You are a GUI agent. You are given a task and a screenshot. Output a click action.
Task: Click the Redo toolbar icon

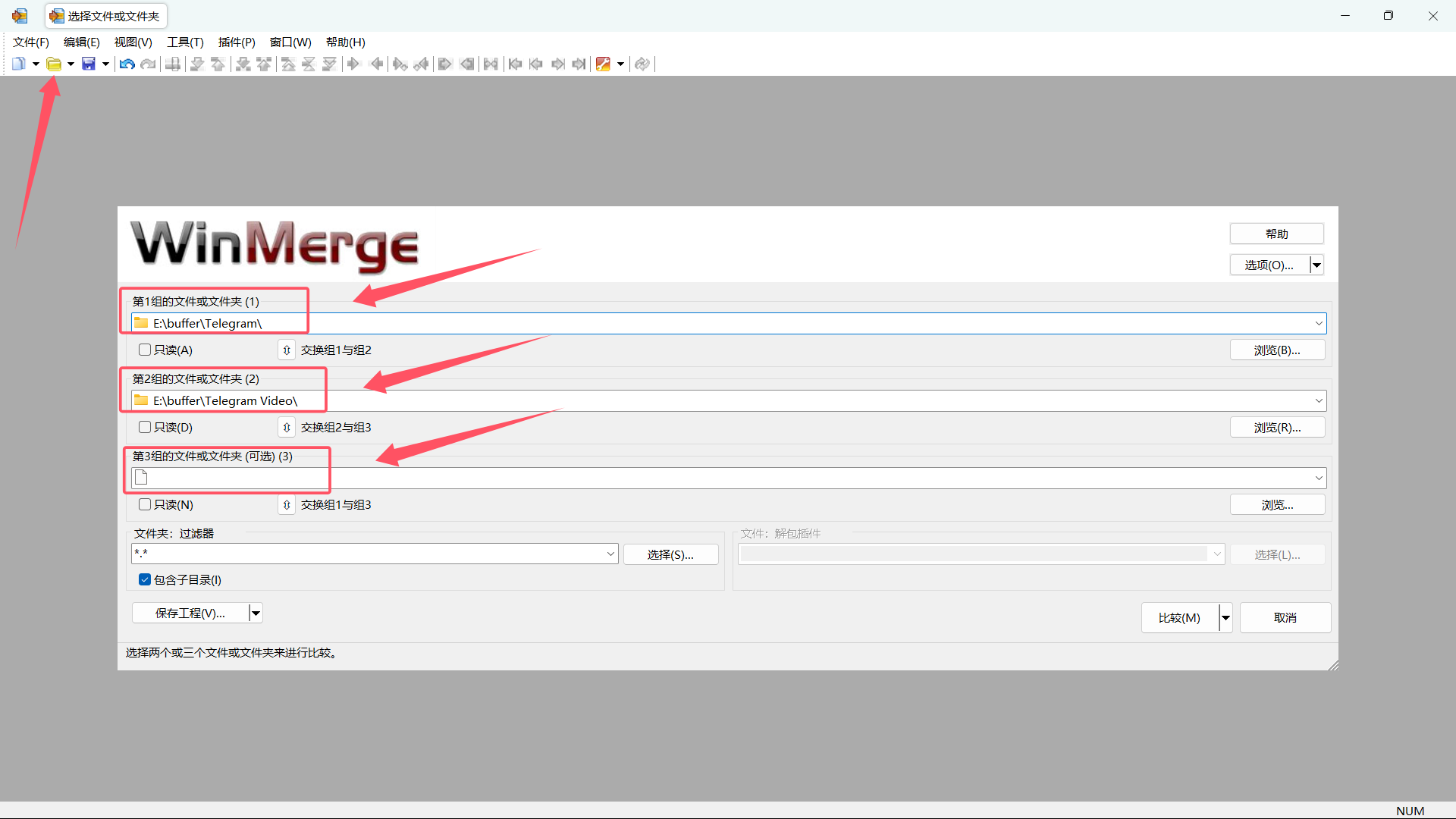click(148, 64)
